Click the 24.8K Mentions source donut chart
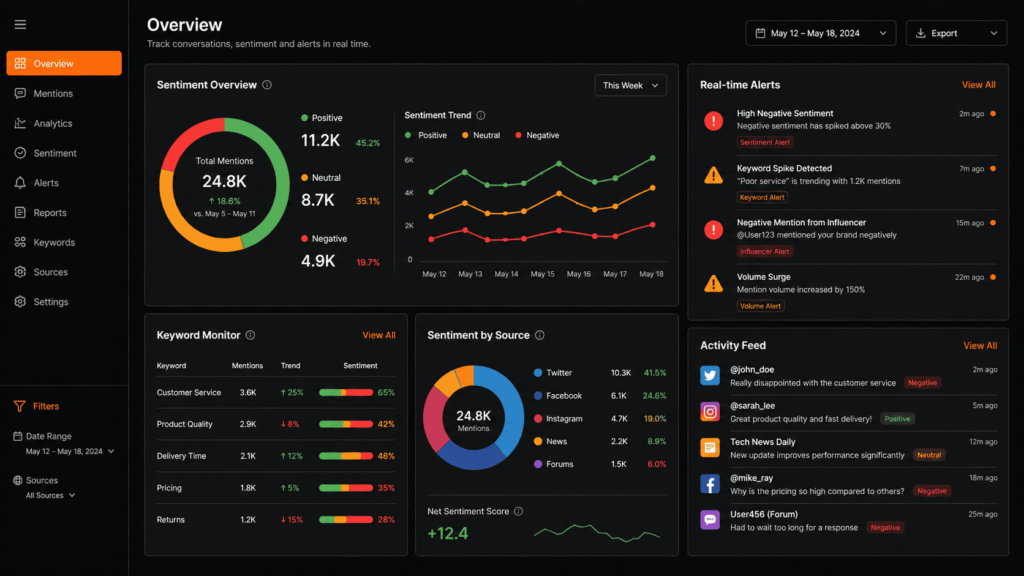 click(x=473, y=418)
